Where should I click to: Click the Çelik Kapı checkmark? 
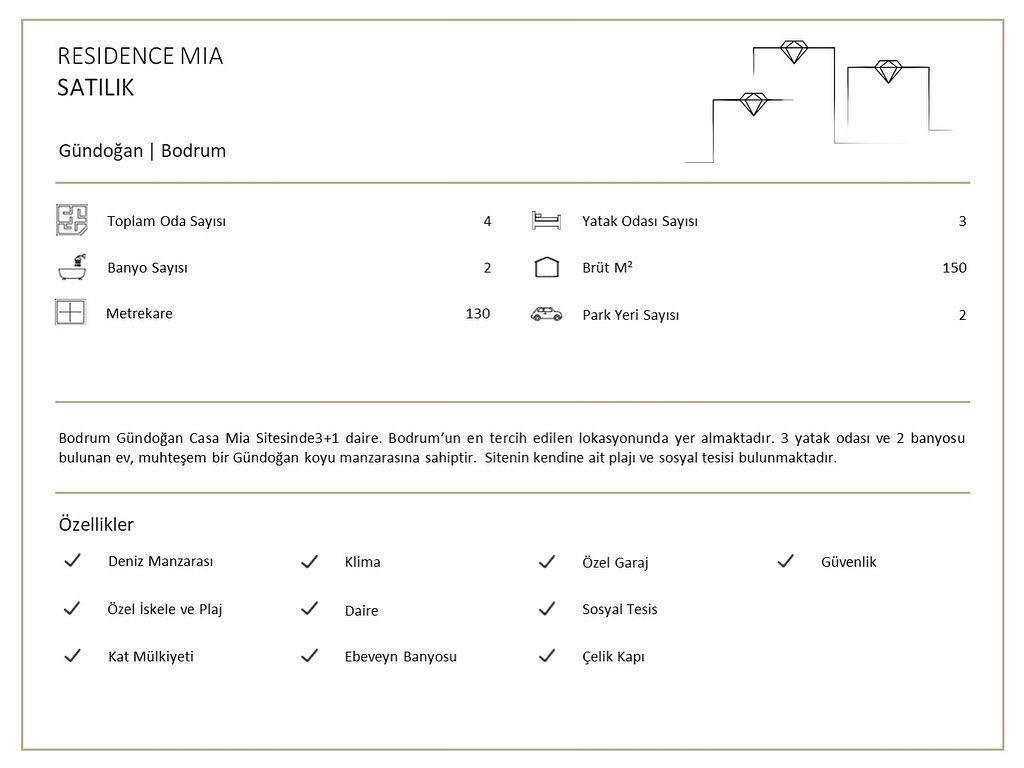547,655
